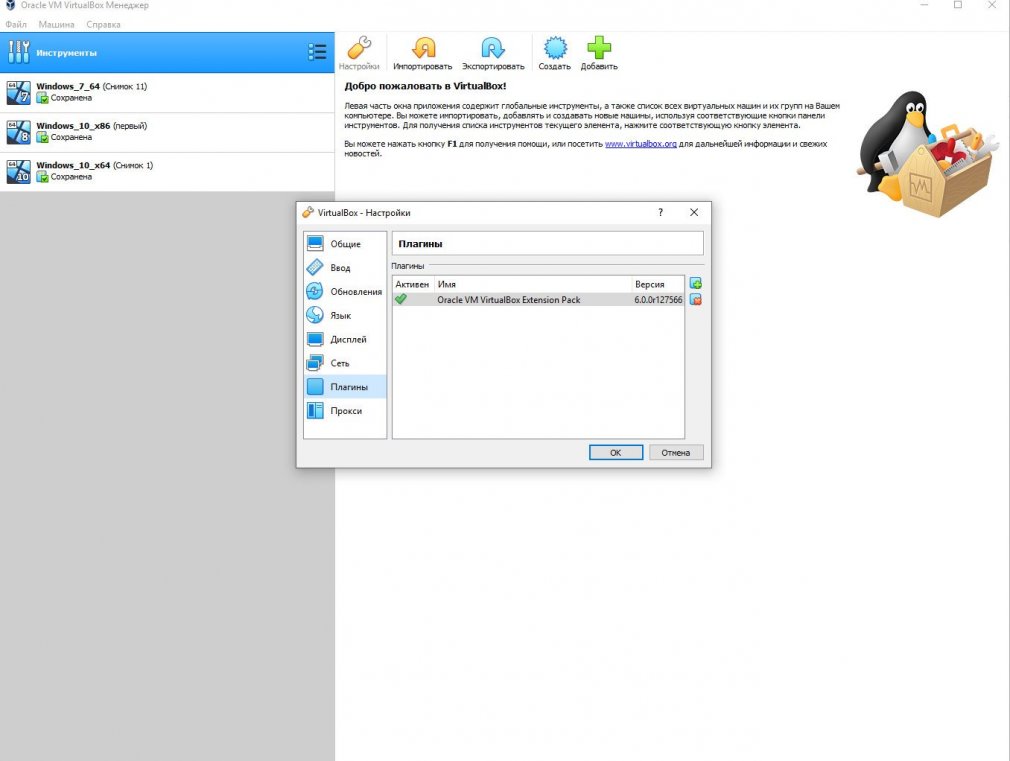Click the Язык globe category icon
1010x761 pixels.
point(315,315)
